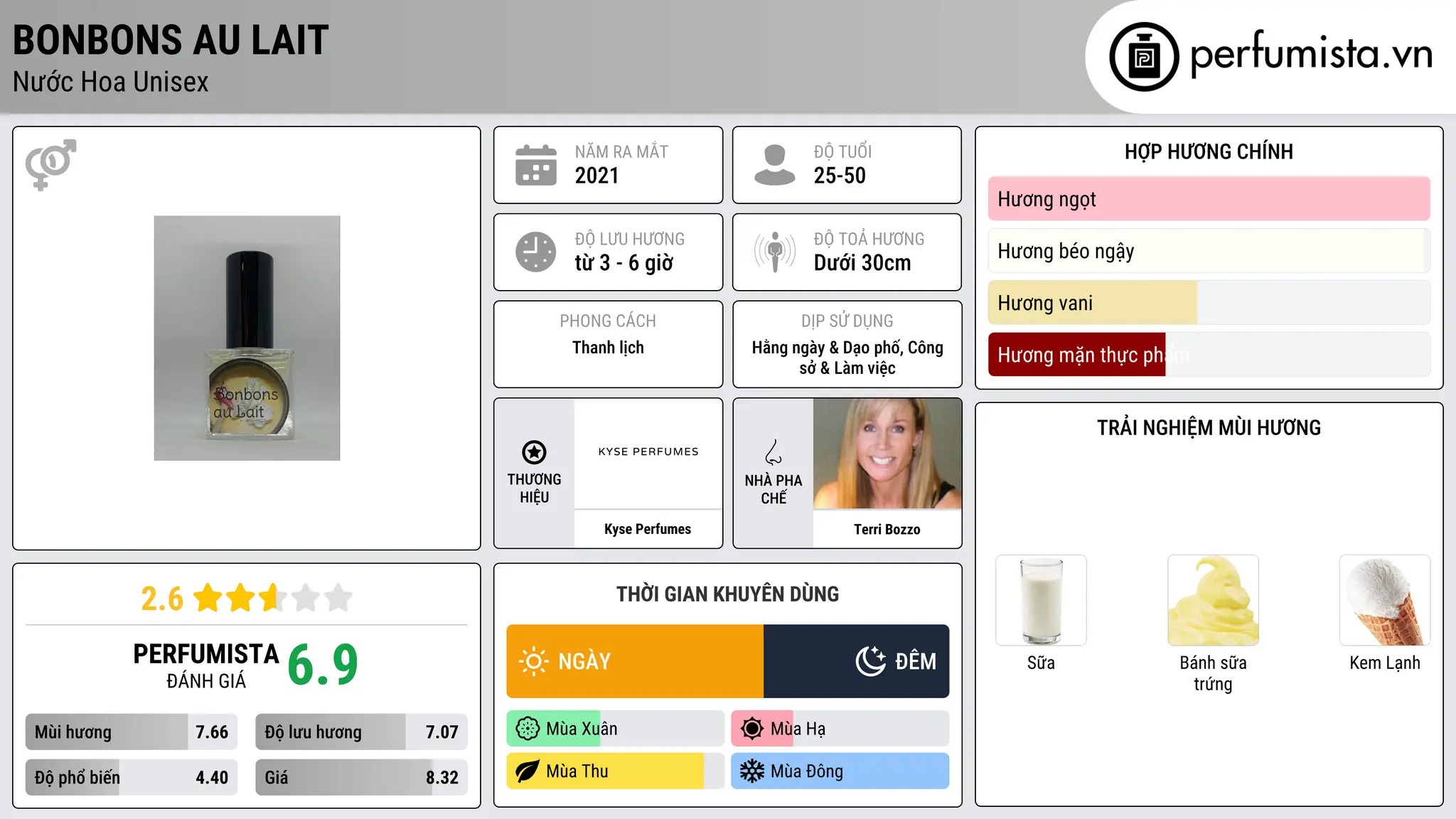Image resolution: width=1456 pixels, height=819 pixels.
Task: Click the release year value 2021
Action: pos(597,176)
